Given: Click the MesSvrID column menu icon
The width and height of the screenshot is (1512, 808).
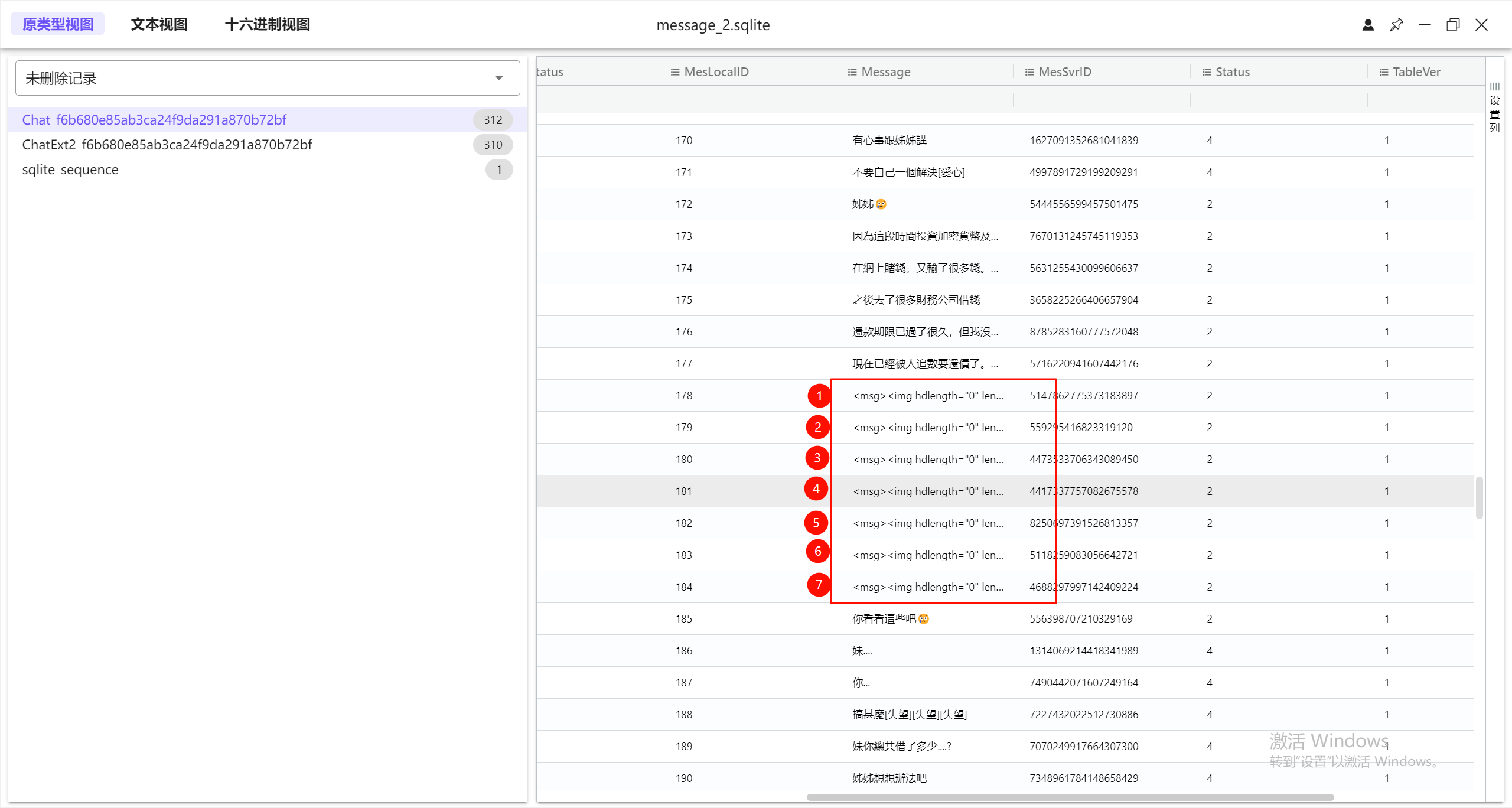Looking at the screenshot, I should click(1029, 72).
